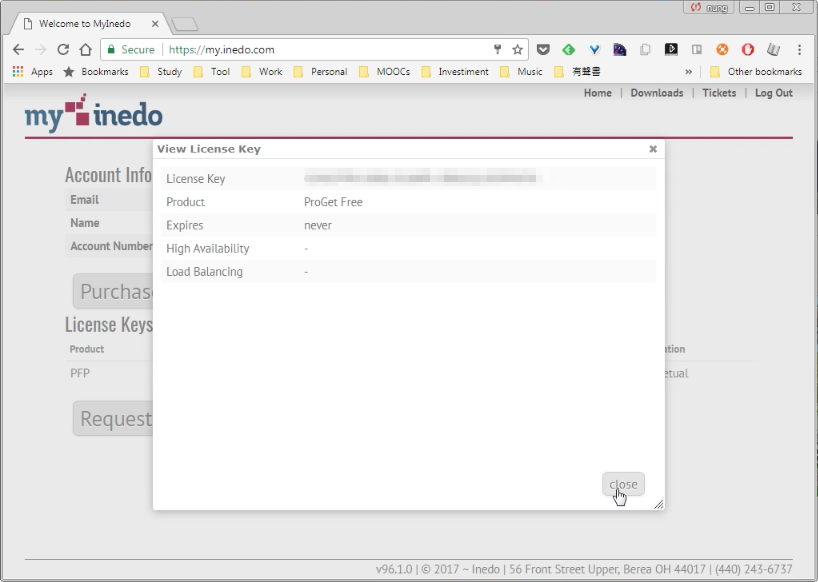This screenshot has height=582, width=818.
Task: Click the Expires value never
Action: [x=318, y=225]
